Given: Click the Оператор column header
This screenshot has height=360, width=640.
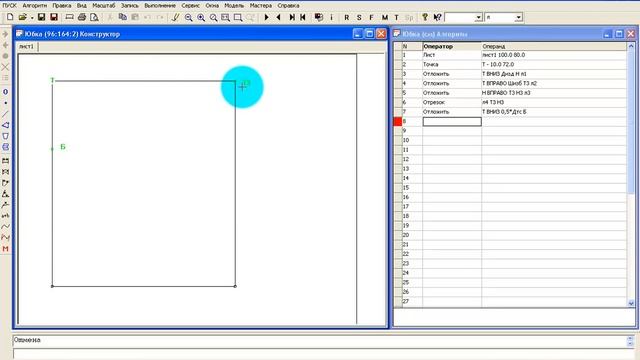Looking at the screenshot, I should (452, 46).
